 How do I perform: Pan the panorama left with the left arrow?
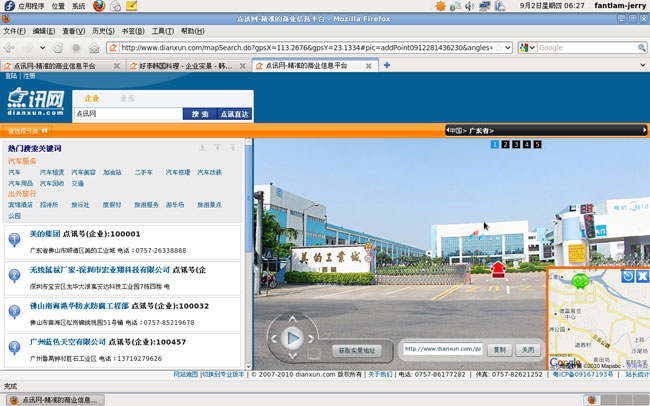(x=274, y=339)
